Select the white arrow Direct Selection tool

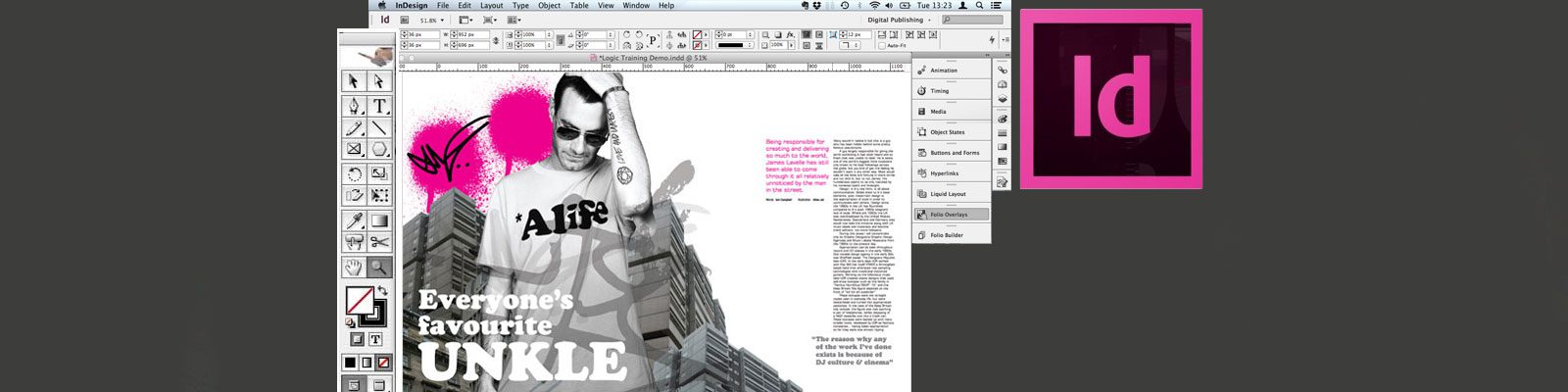pyautogui.click(x=378, y=81)
